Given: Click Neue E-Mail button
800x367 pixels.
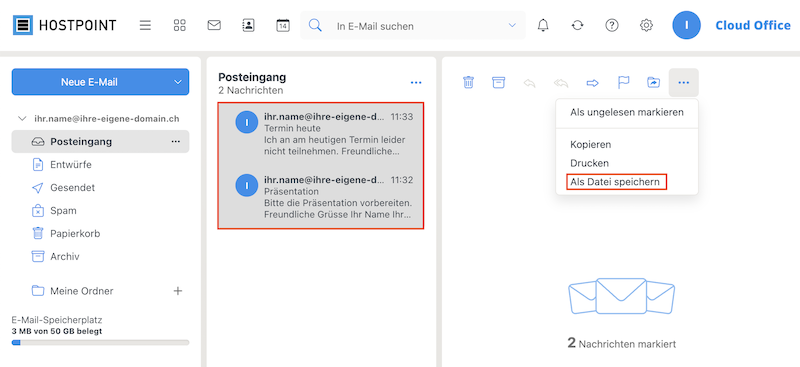Looking at the screenshot, I should (x=90, y=82).
